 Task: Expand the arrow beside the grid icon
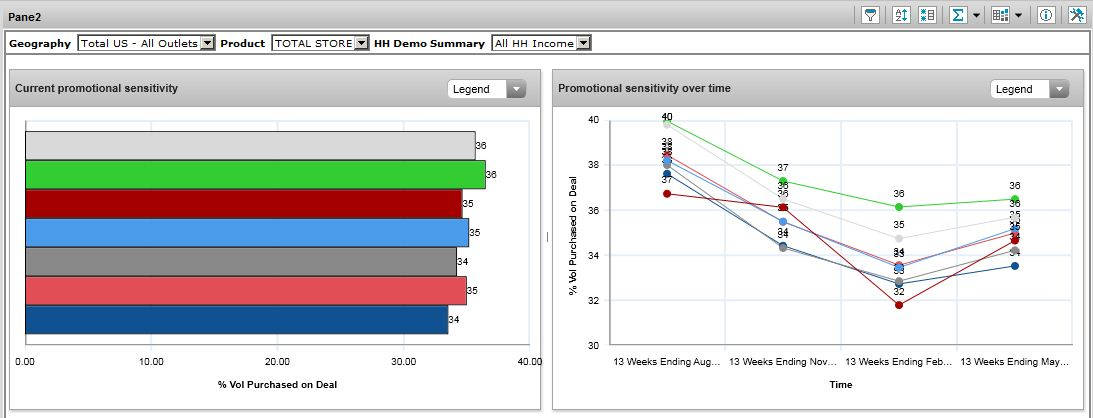tap(1019, 15)
